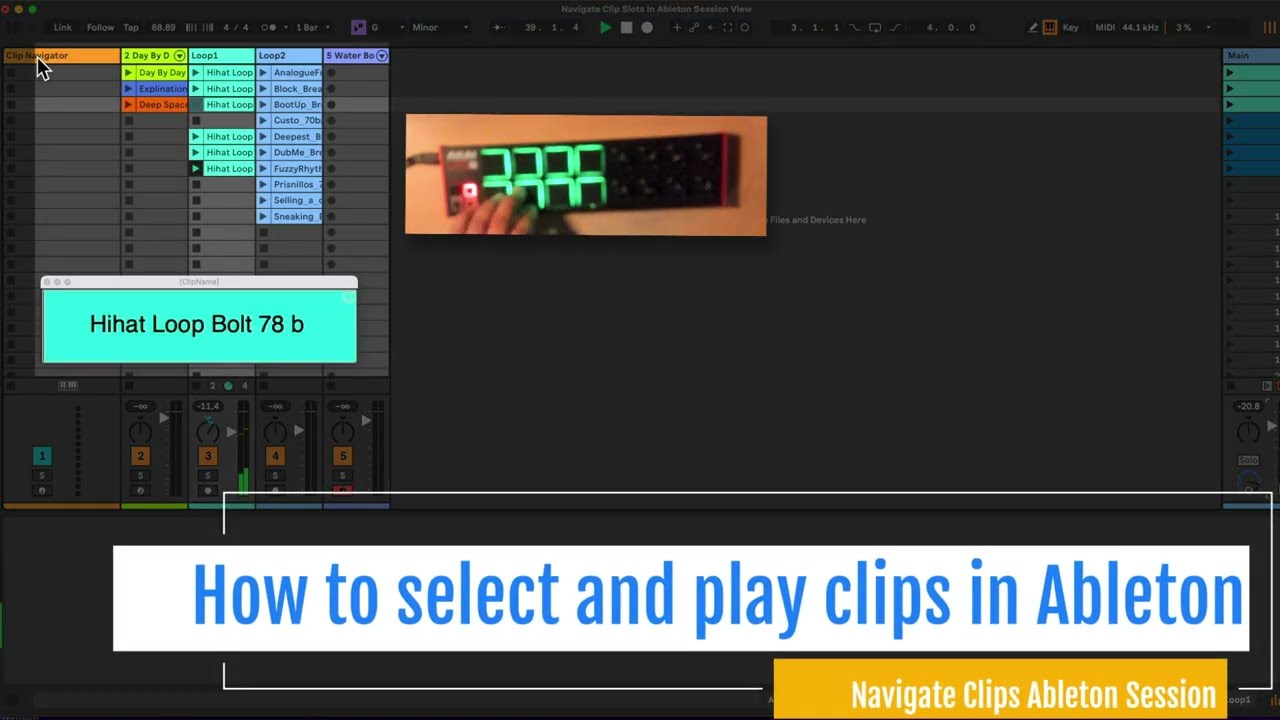Viewport: 1280px width, 720px height.
Task: Solo track 3 with its S button
Action: tap(208, 476)
